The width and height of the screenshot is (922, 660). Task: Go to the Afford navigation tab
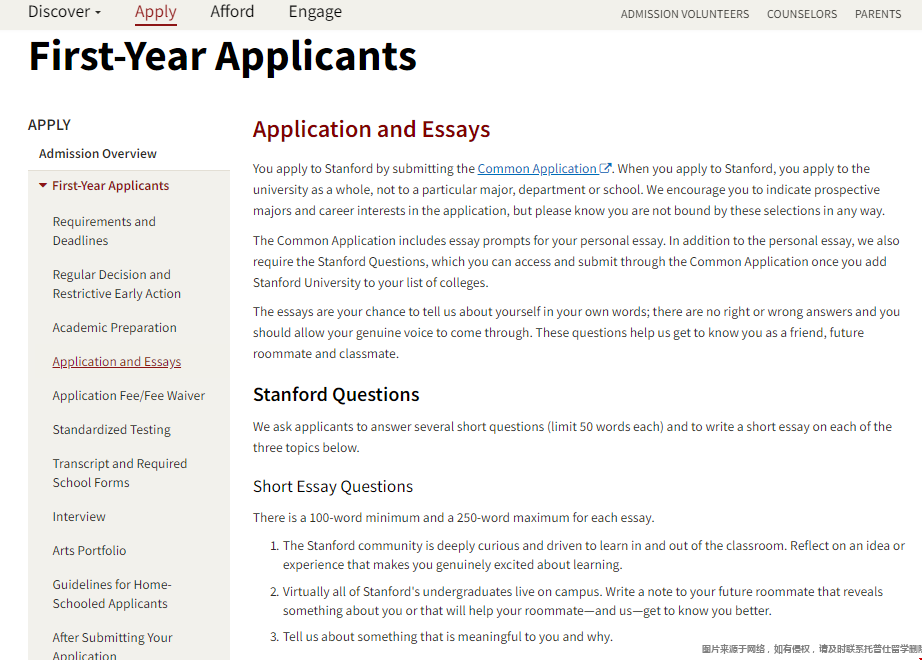[x=232, y=12]
